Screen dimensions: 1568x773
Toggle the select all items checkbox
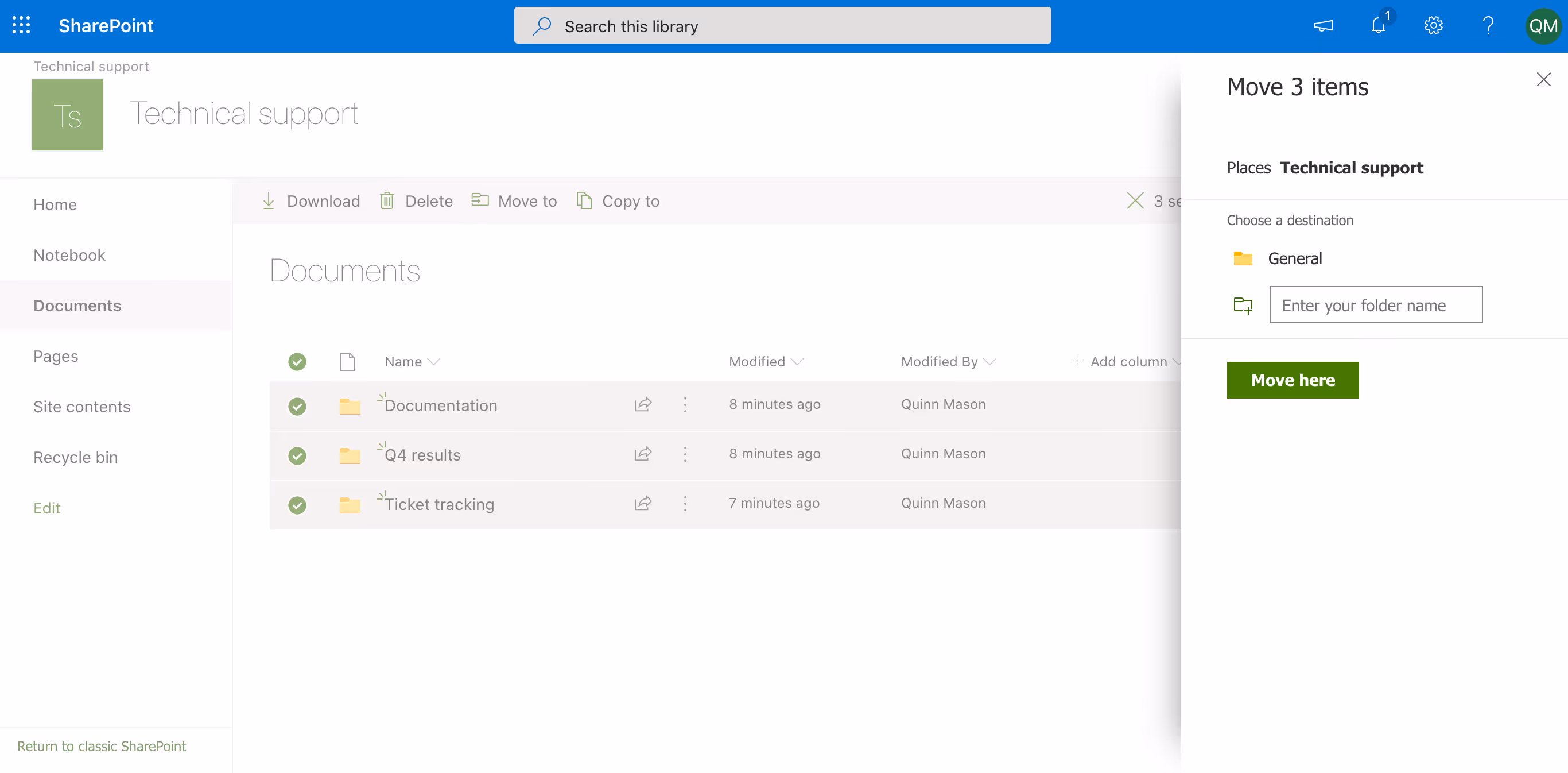coord(297,362)
